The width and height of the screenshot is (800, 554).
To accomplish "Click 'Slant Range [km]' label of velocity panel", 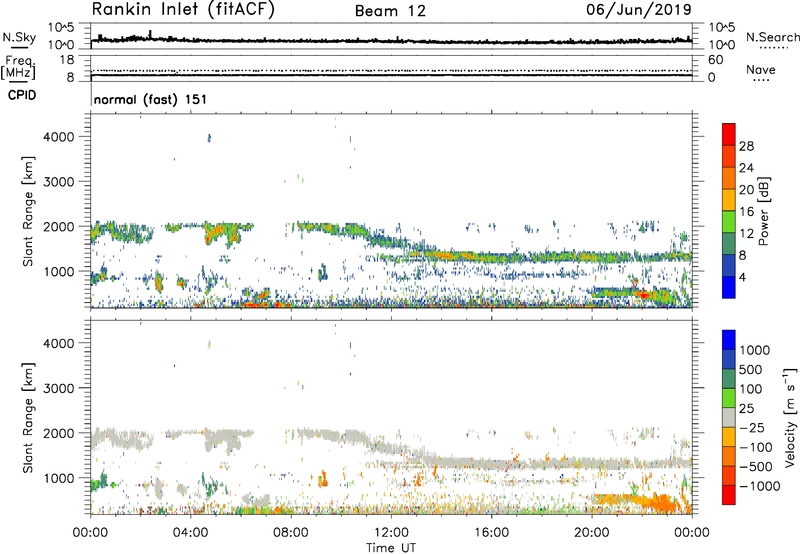I will tap(28, 417).
